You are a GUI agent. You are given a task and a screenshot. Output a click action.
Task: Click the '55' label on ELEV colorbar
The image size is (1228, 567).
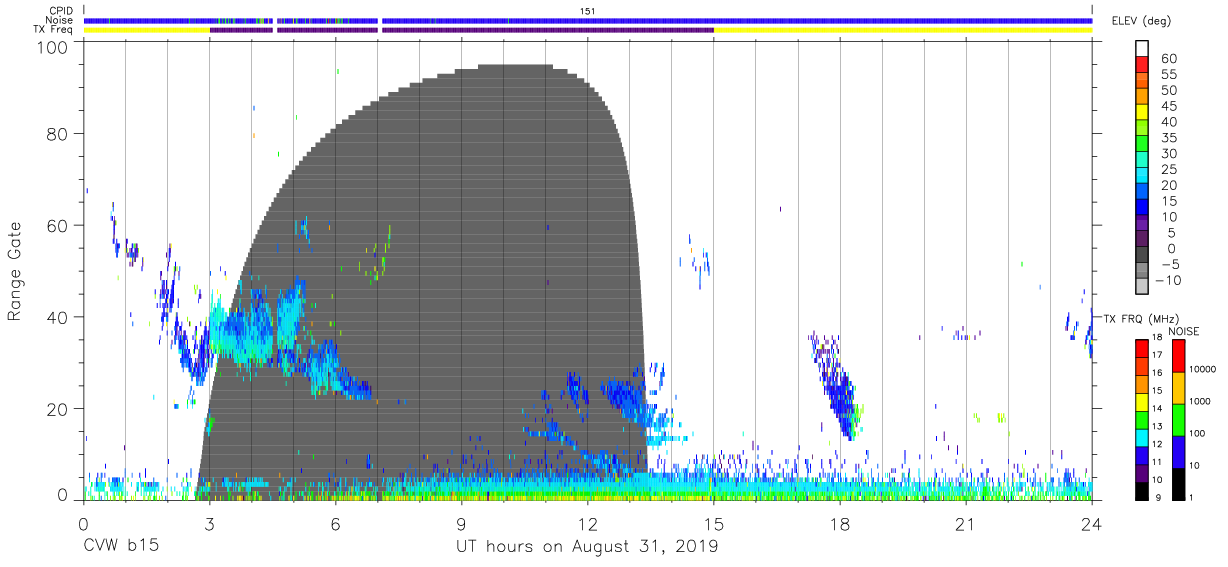pyautogui.click(x=1168, y=74)
